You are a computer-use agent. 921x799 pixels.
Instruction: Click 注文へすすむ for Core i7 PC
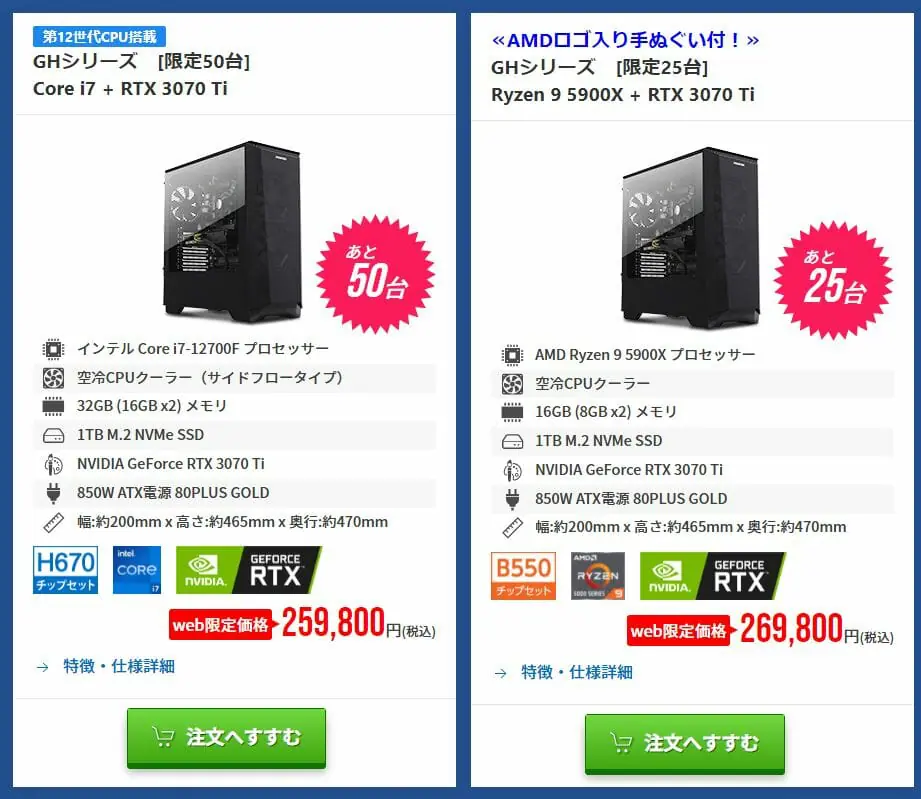tap(227, 738)
